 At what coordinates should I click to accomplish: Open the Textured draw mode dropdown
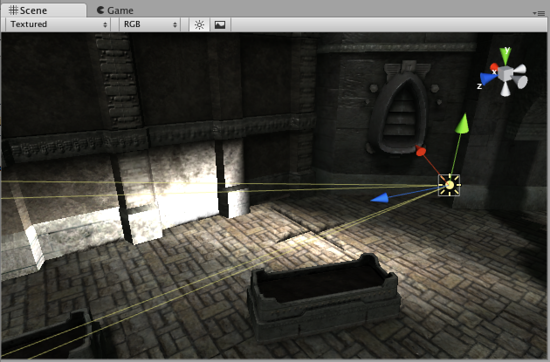(58, 25)
